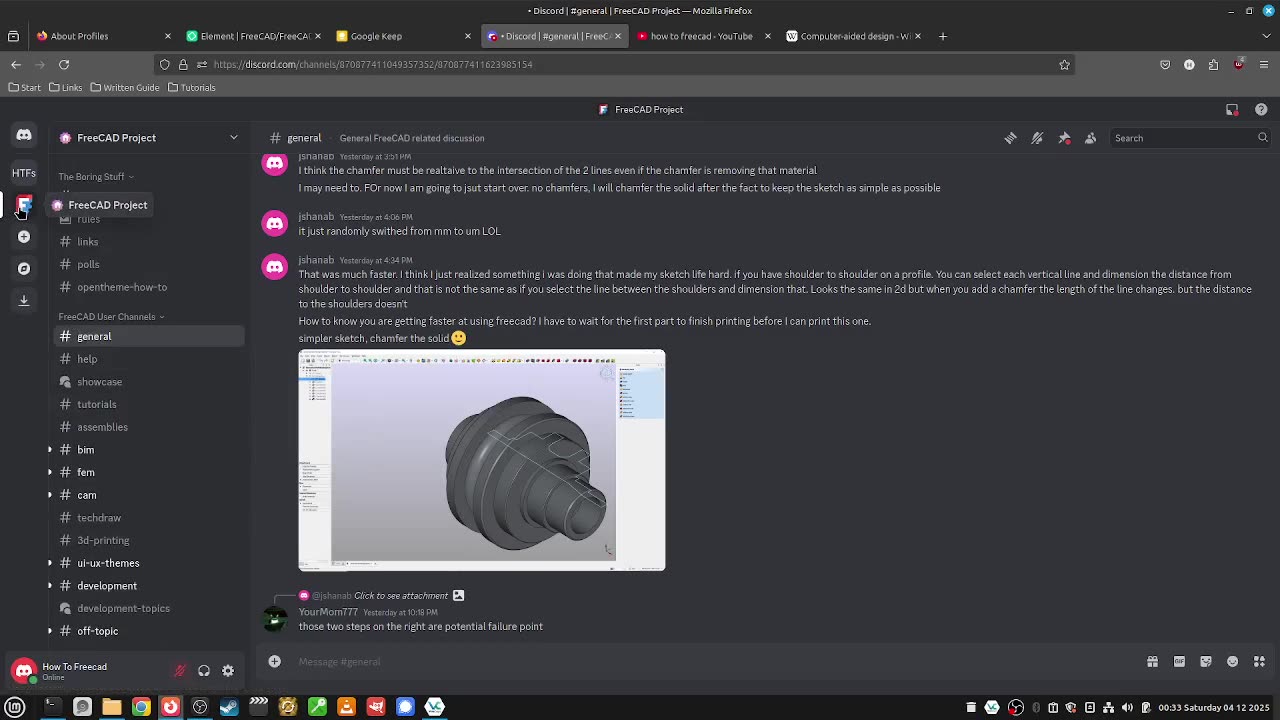1280x720 pixels.
Task: Open the Apps launcher icon in message bar
Action: click(1259, 661)
